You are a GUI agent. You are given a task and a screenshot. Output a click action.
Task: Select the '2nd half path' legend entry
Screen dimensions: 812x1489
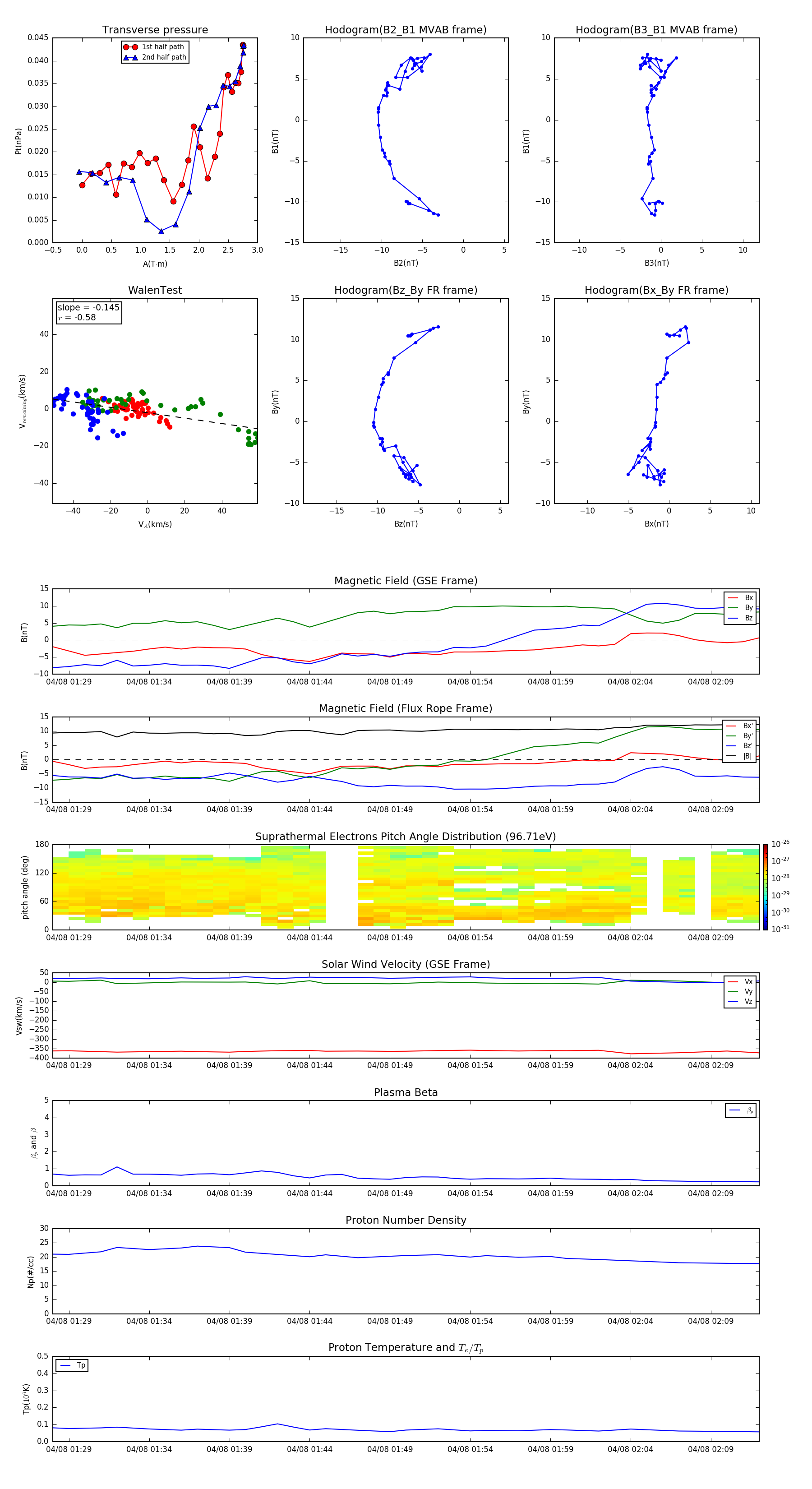154,57
